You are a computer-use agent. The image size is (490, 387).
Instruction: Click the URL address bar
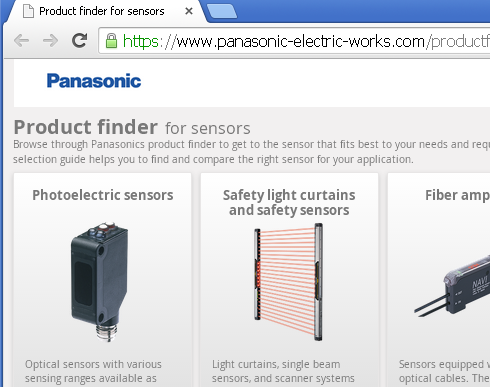[x=295, y=41]
